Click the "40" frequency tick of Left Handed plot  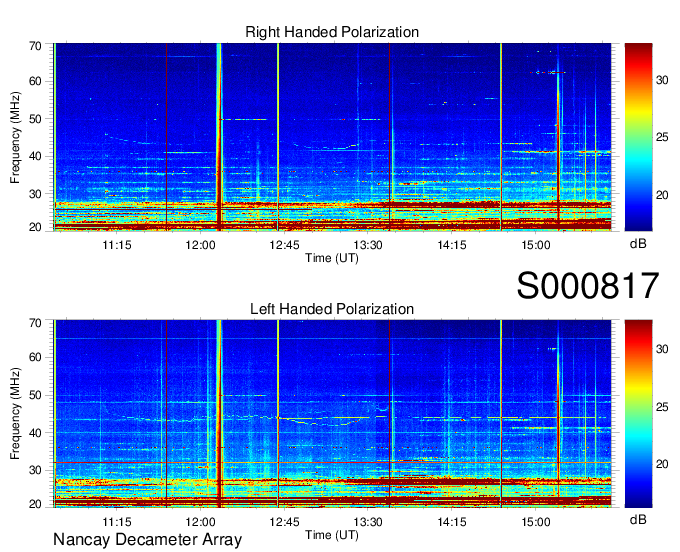pos(36,433)
